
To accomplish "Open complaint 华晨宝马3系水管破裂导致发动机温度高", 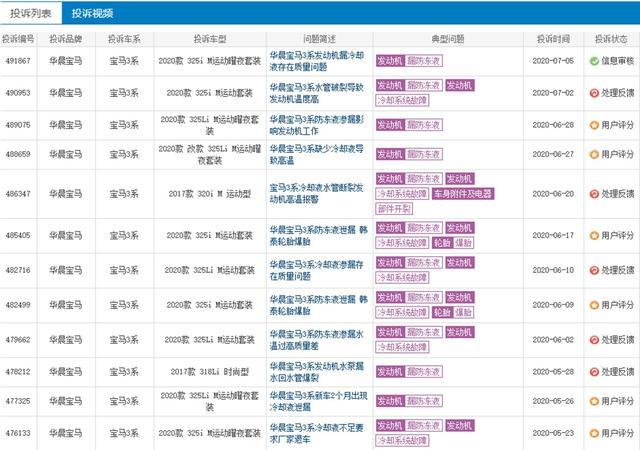I will (317, 93).
